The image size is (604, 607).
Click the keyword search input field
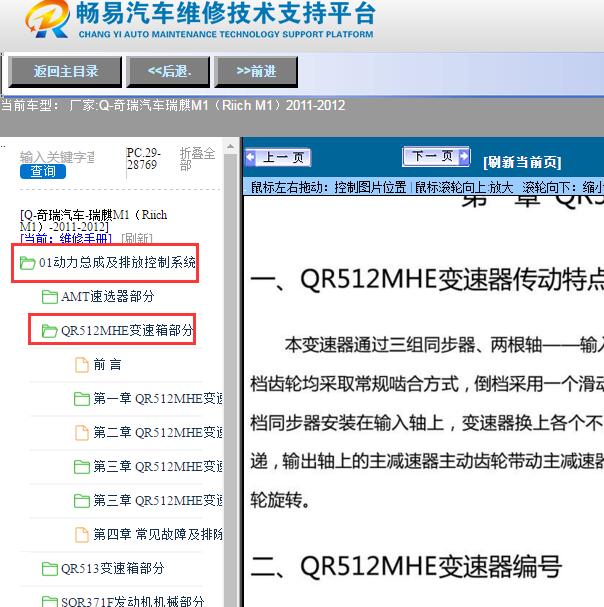coord(57,157)
